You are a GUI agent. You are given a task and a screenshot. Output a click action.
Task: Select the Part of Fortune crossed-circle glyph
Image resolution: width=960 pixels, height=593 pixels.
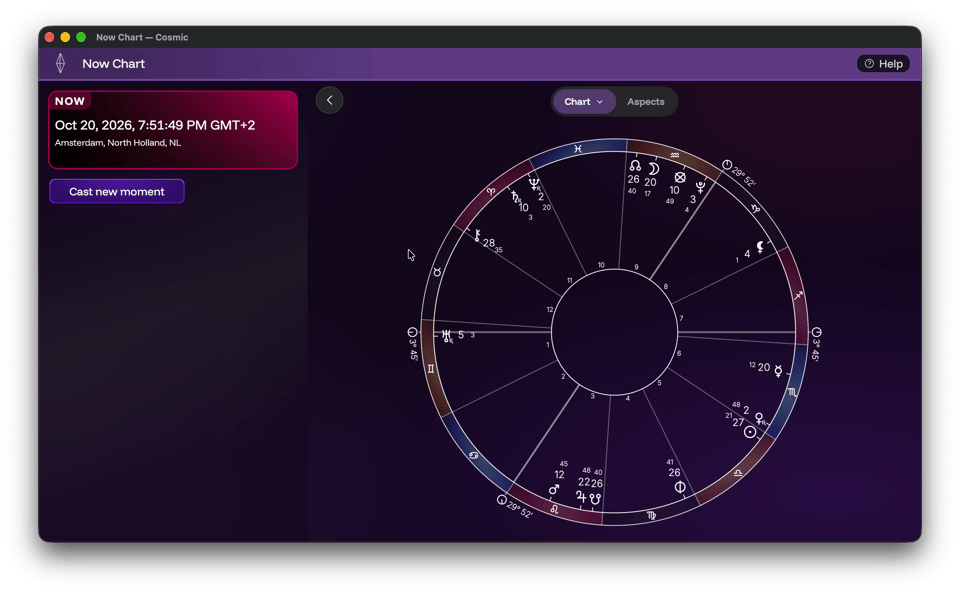[680, 177]
